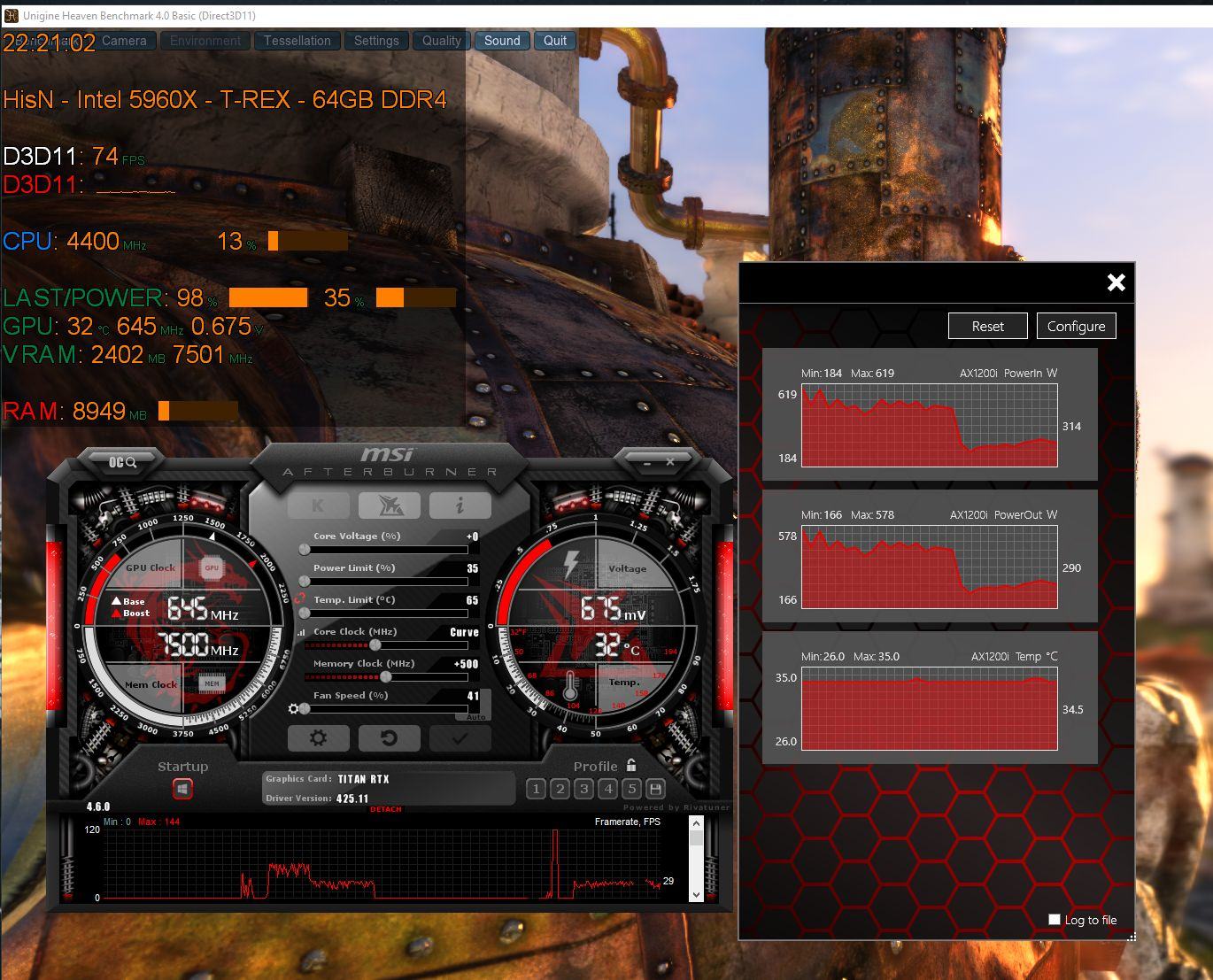Viewport: 1213px width, 980px height.
Task: Click the Afterburner jet logo button
Action: point(389,505)
